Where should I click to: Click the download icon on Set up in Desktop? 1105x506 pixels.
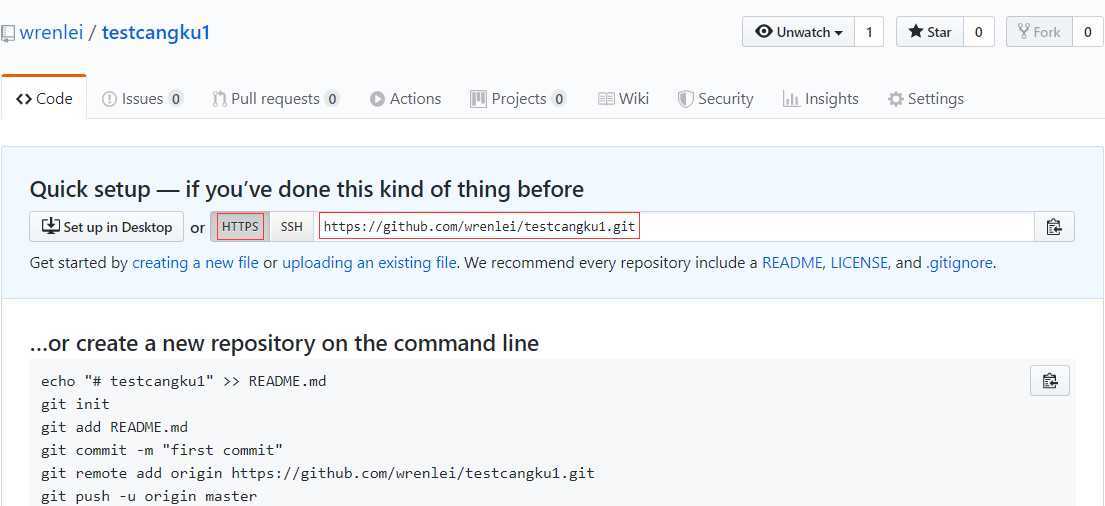tap(51, 226)
